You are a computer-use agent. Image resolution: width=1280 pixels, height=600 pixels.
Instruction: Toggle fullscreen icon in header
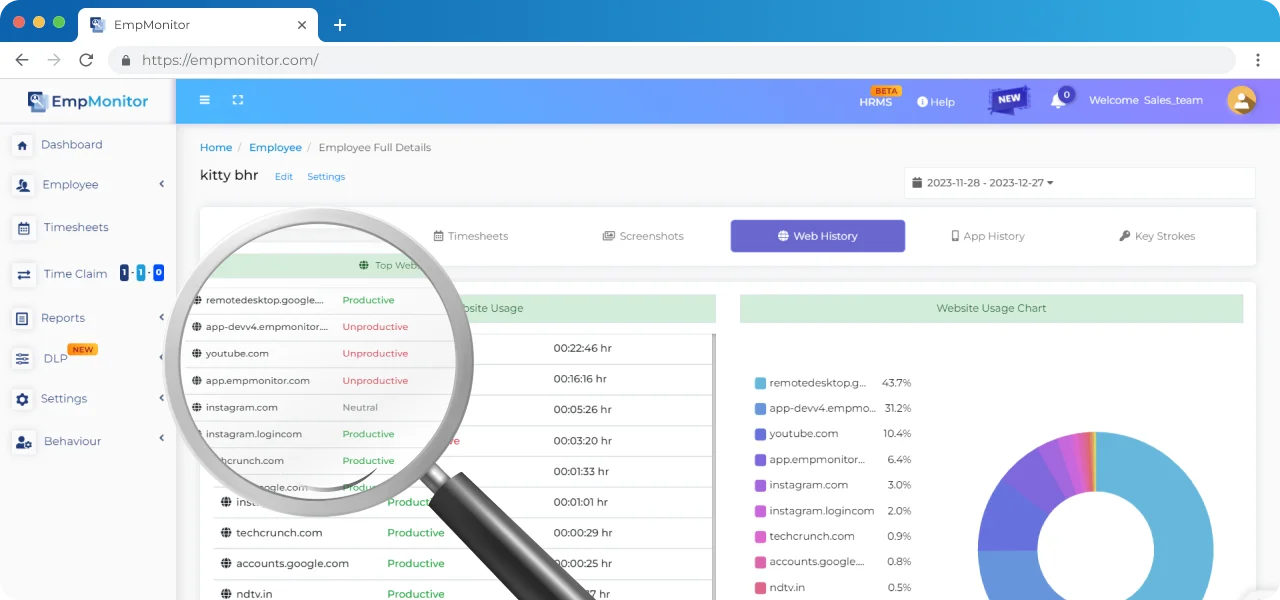point(238,100)
